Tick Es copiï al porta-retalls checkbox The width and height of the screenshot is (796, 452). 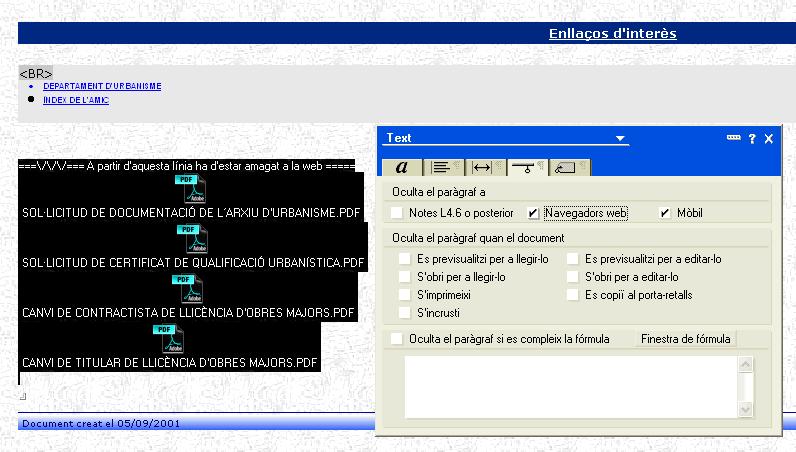point(573,295)
